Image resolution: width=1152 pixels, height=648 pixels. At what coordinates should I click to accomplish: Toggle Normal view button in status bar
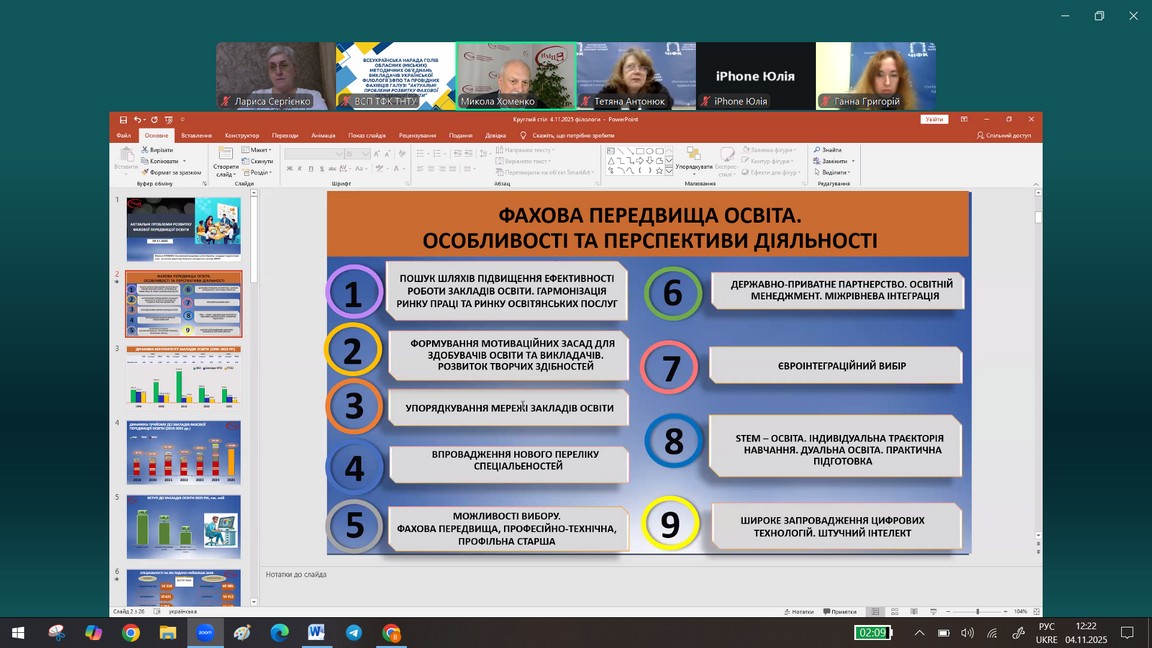click(875, 612)
